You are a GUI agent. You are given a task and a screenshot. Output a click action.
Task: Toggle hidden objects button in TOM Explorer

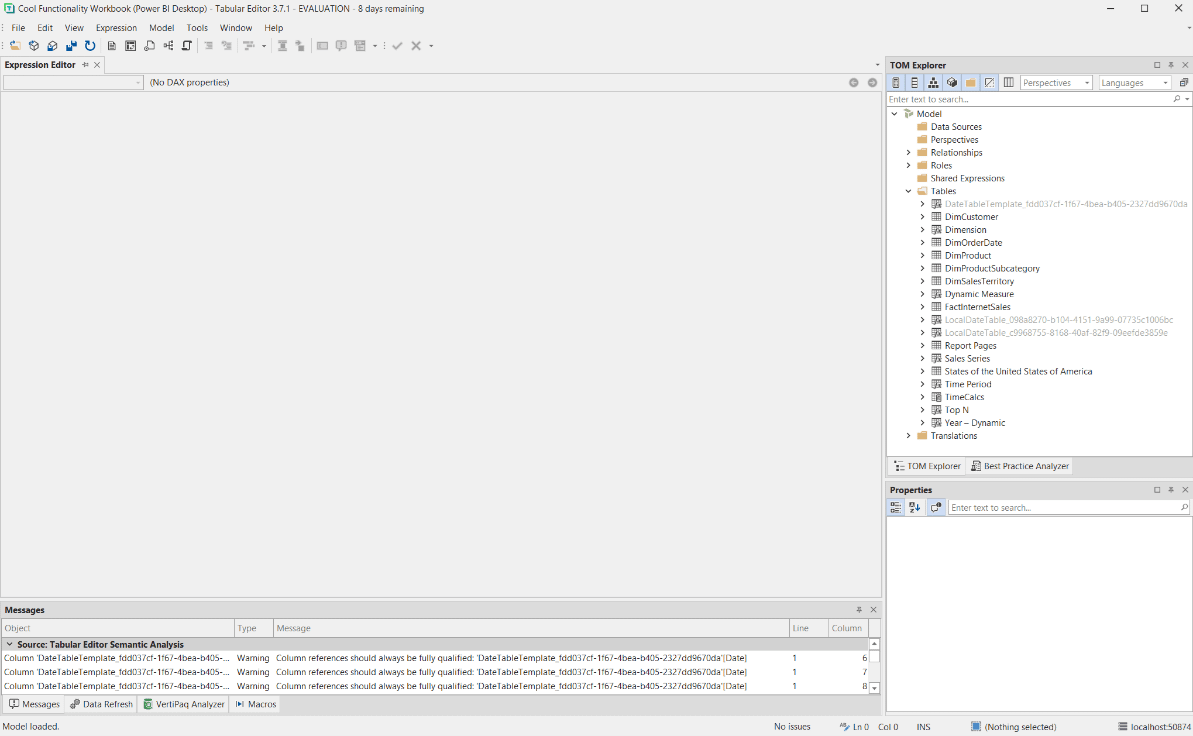point(989,83)
